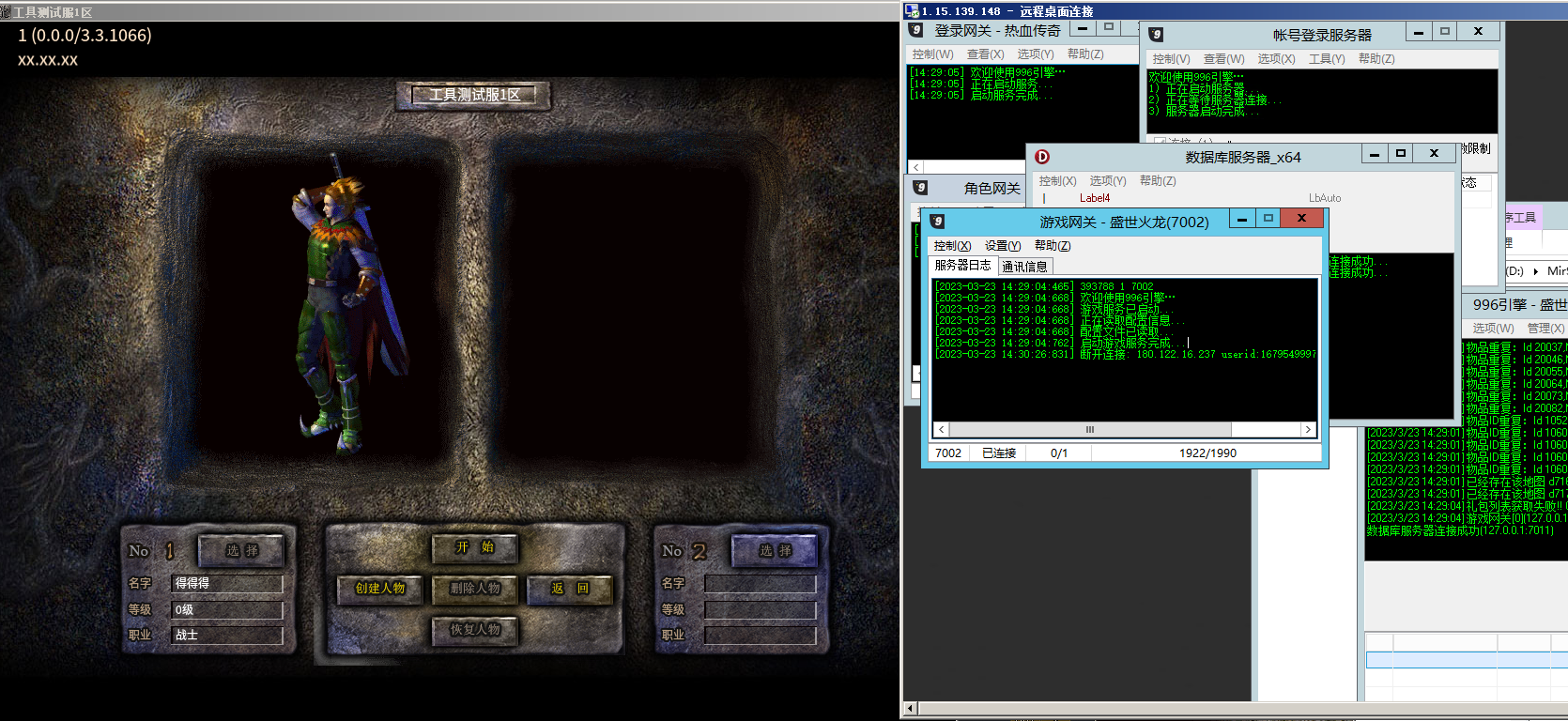Open 选项(Y) menu in 数据库服务器_x64
Image resolution: width=1568 pixels, height=721 pixels.
1108,181
